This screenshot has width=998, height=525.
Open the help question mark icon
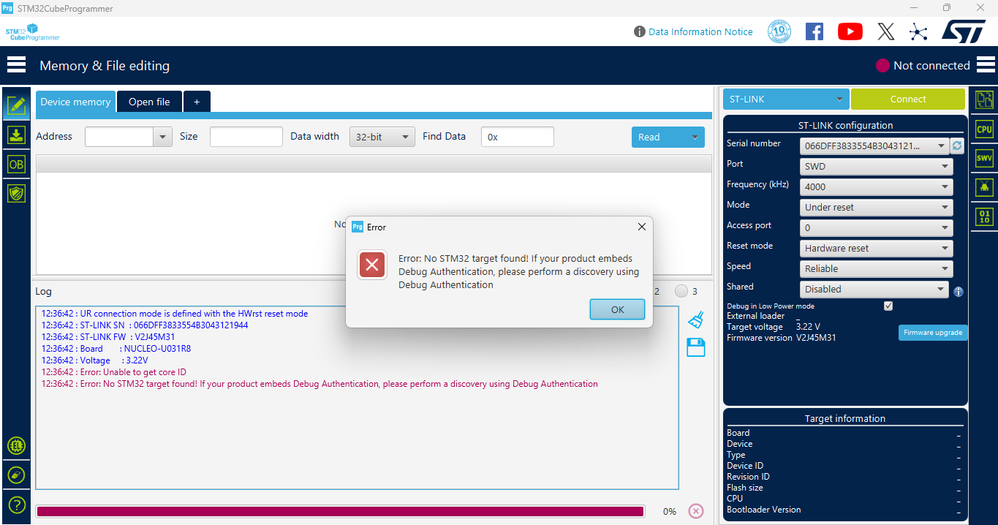(17, 505)
